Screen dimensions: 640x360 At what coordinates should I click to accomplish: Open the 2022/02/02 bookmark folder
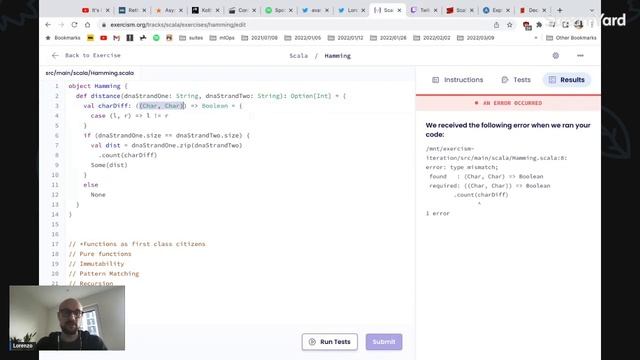click(432, 38)
